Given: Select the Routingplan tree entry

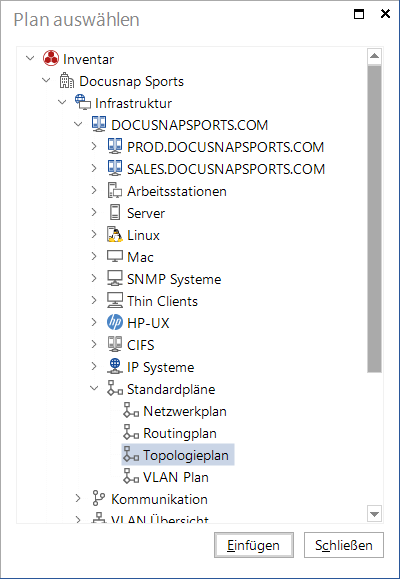Looking at the screenshot, I should point(180,433).
